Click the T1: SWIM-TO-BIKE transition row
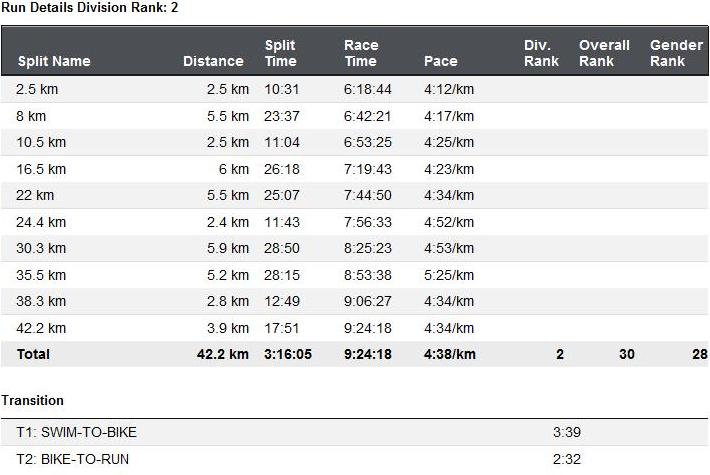Image resolution: width=710 pixels, height=475 pixels. [x=77, y=432]
